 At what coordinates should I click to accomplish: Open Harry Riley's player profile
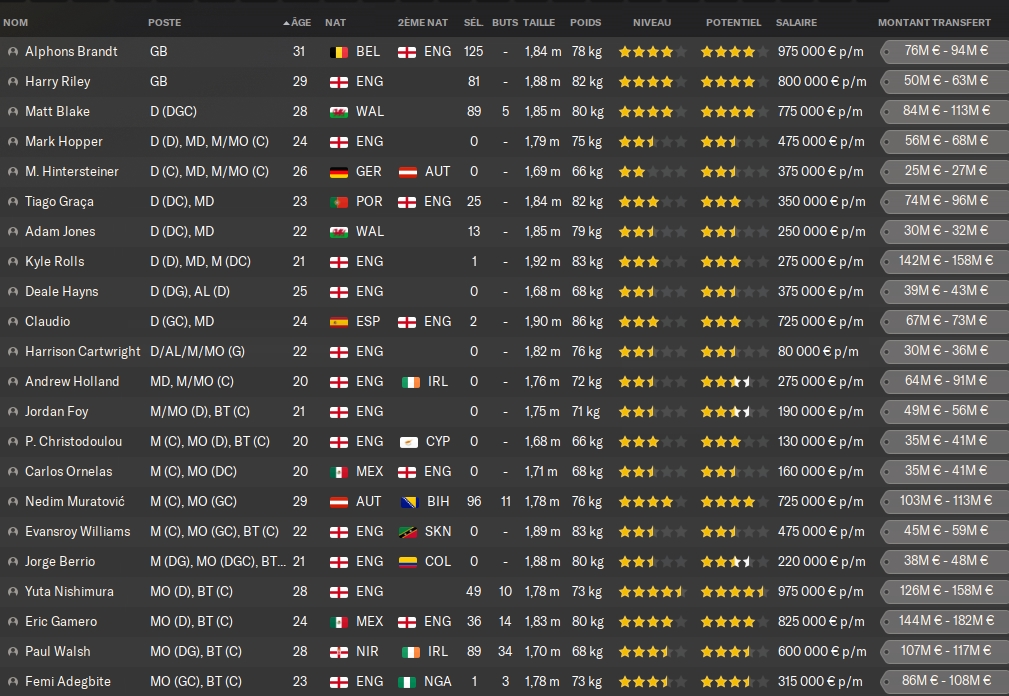pos(58,82)
